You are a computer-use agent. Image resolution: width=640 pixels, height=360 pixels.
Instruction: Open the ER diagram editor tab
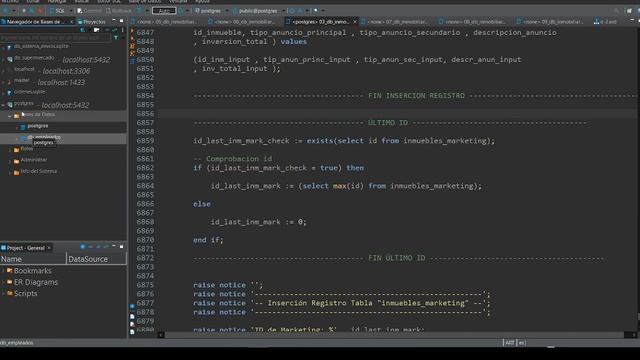[605, 22]
